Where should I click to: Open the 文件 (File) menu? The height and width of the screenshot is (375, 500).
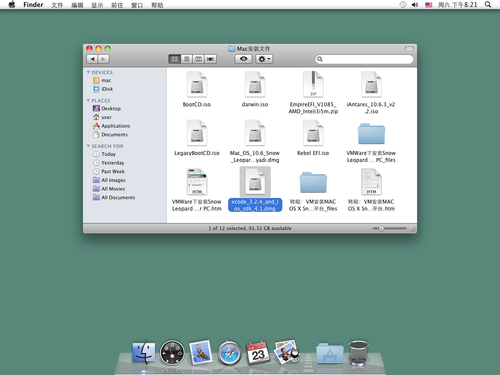[57, 5]
